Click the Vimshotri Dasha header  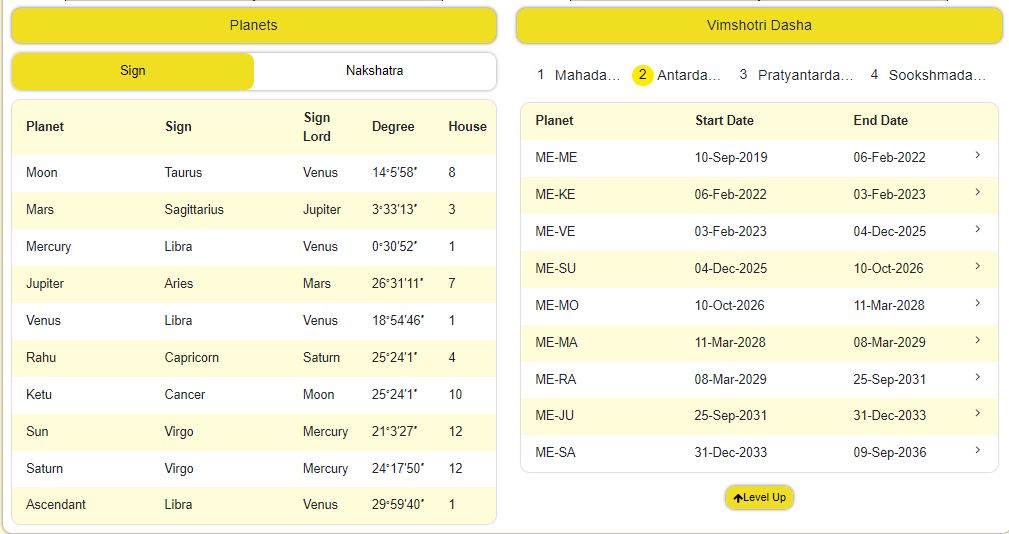759,25
